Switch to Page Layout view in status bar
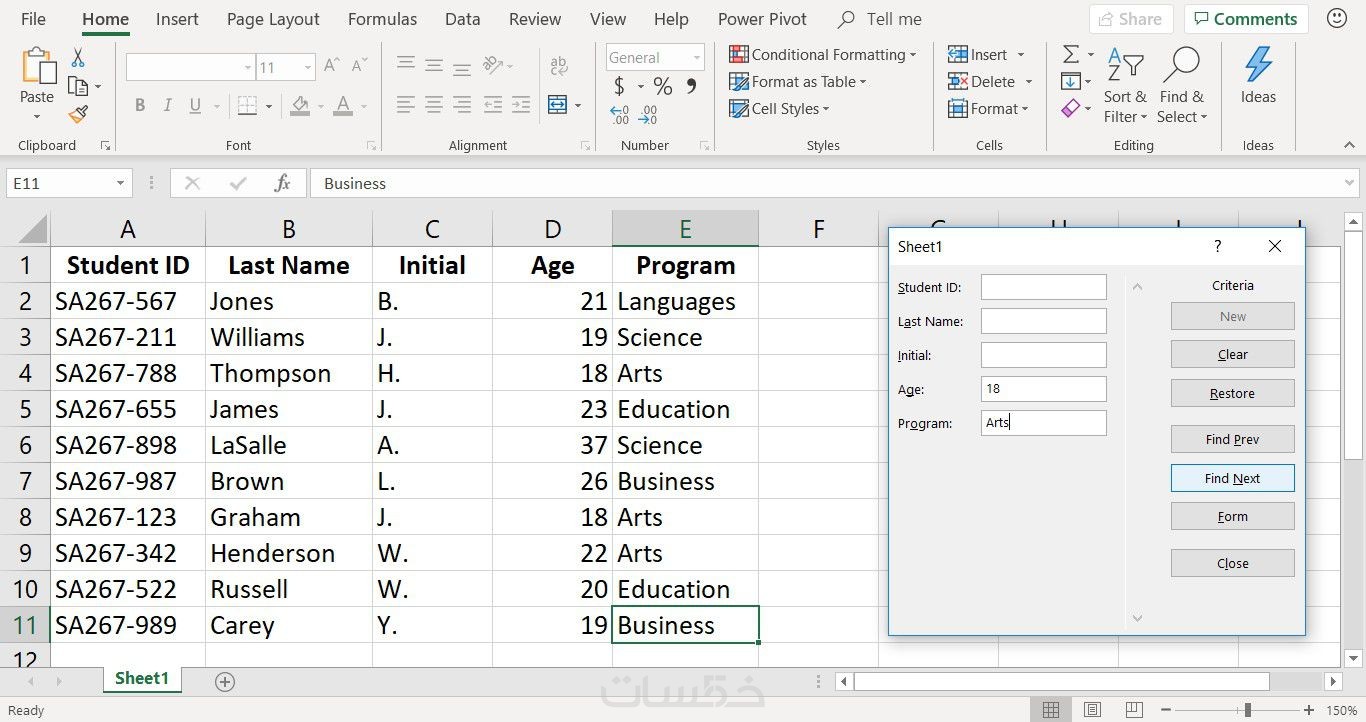 click(x=1092, y=710)
